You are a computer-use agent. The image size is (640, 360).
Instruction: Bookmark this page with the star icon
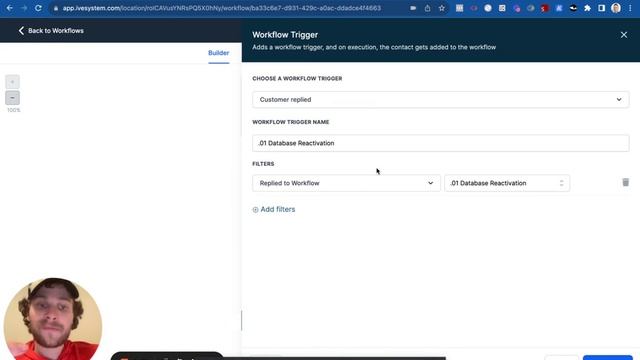(442, 8)
